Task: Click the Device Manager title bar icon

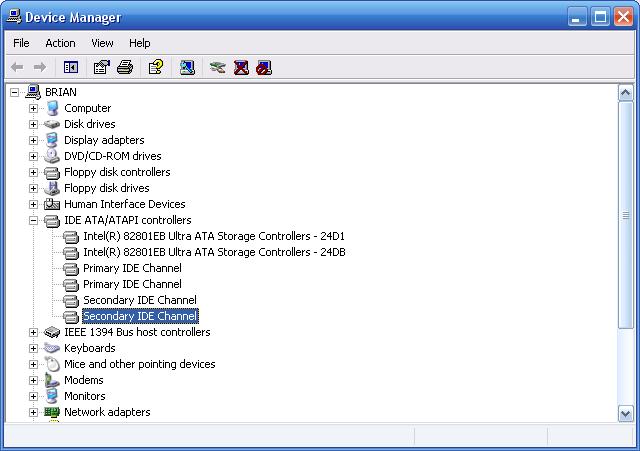Action: 14,17
